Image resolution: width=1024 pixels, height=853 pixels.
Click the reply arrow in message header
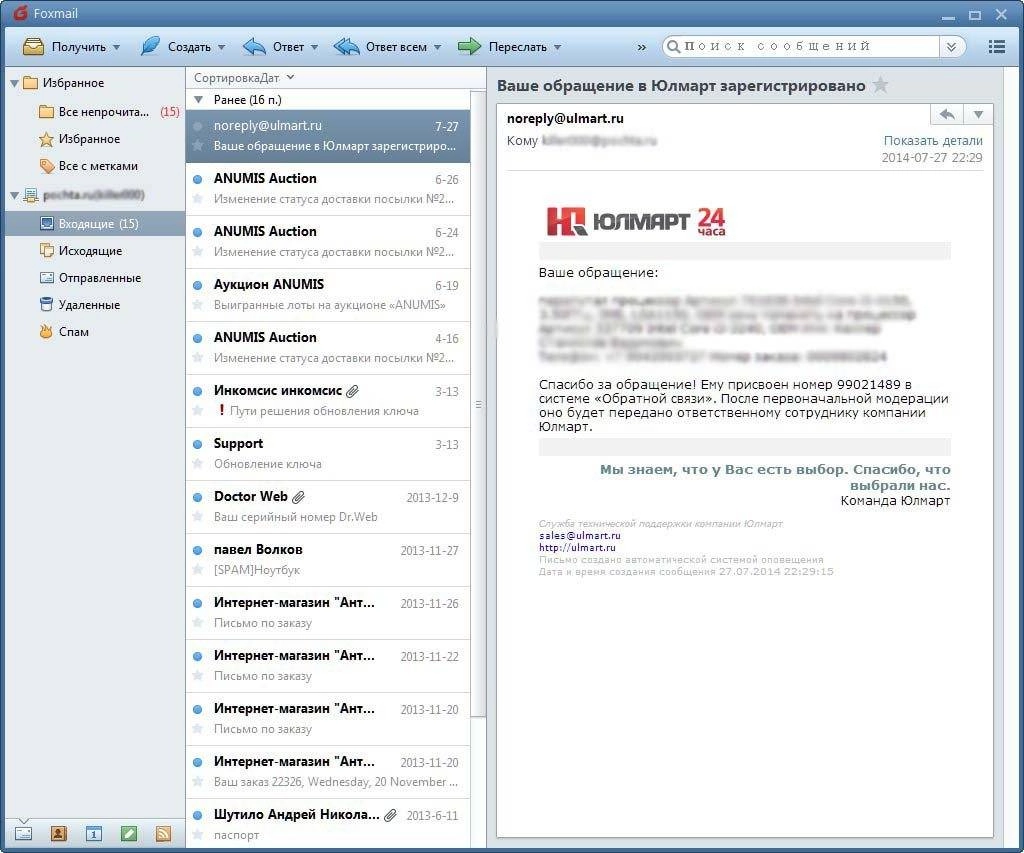pyautogui.click(x=947, y=114)
